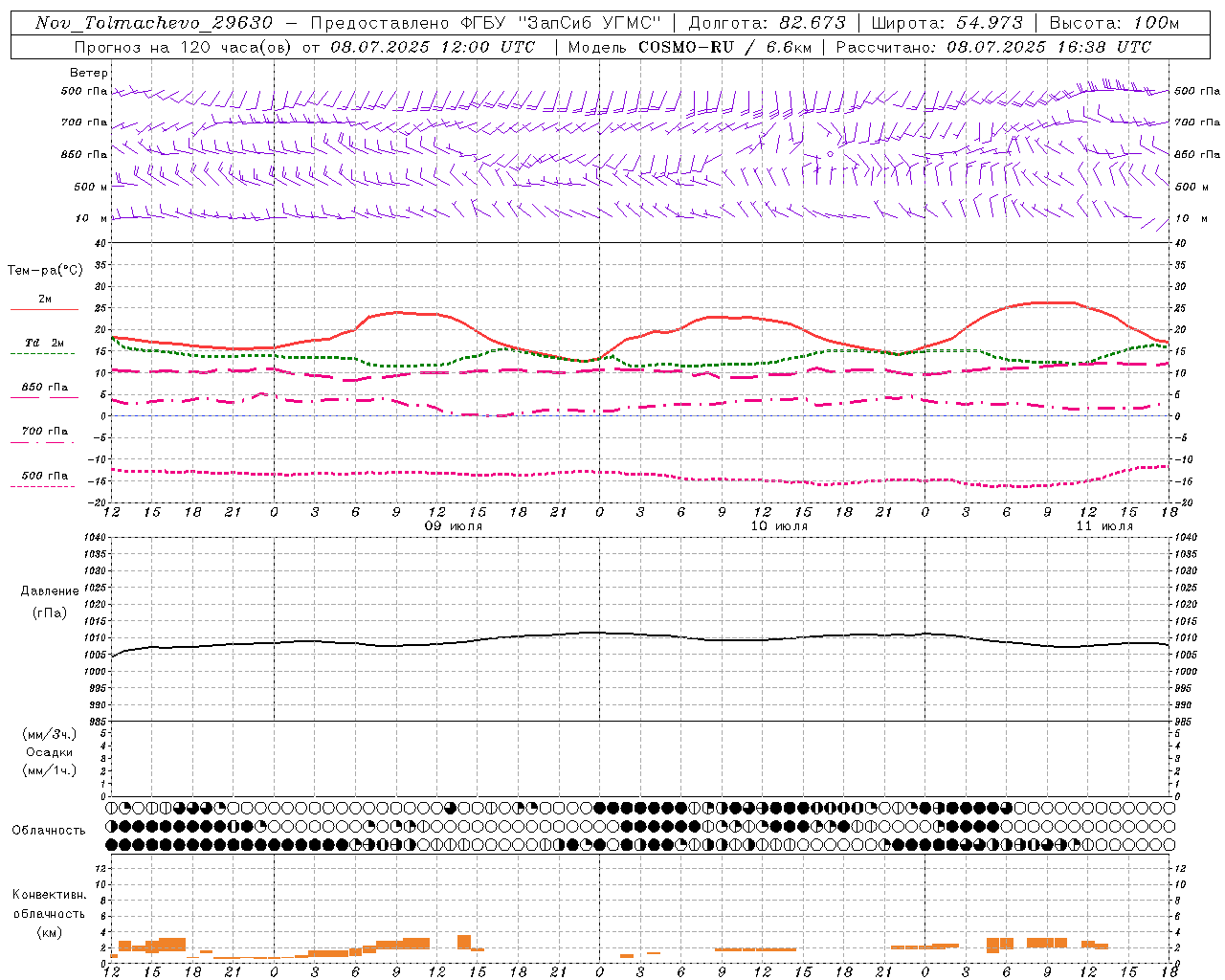Click the '(мм/3ч.)' precipitation unit label
1225x980 pixels.
pyautogui.click(x=49, y=734)
